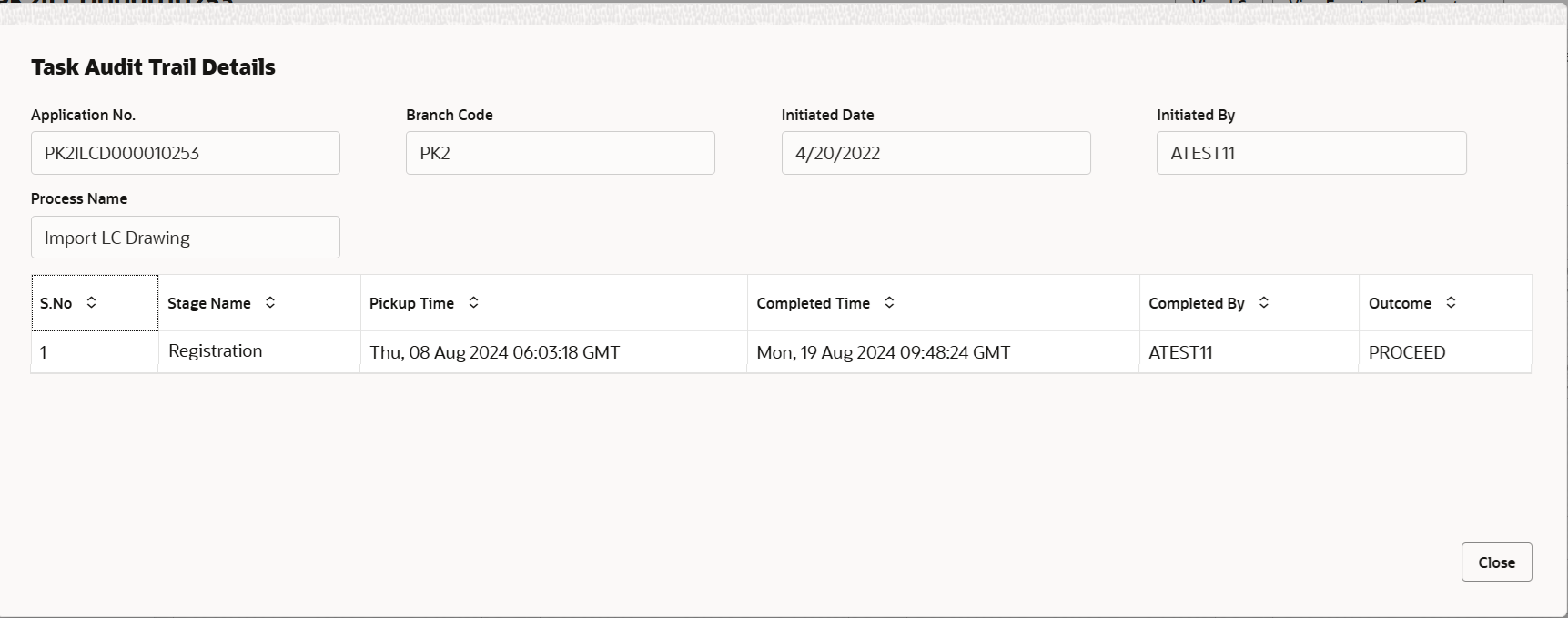Select the Completed By column header

click(1249, 303)
